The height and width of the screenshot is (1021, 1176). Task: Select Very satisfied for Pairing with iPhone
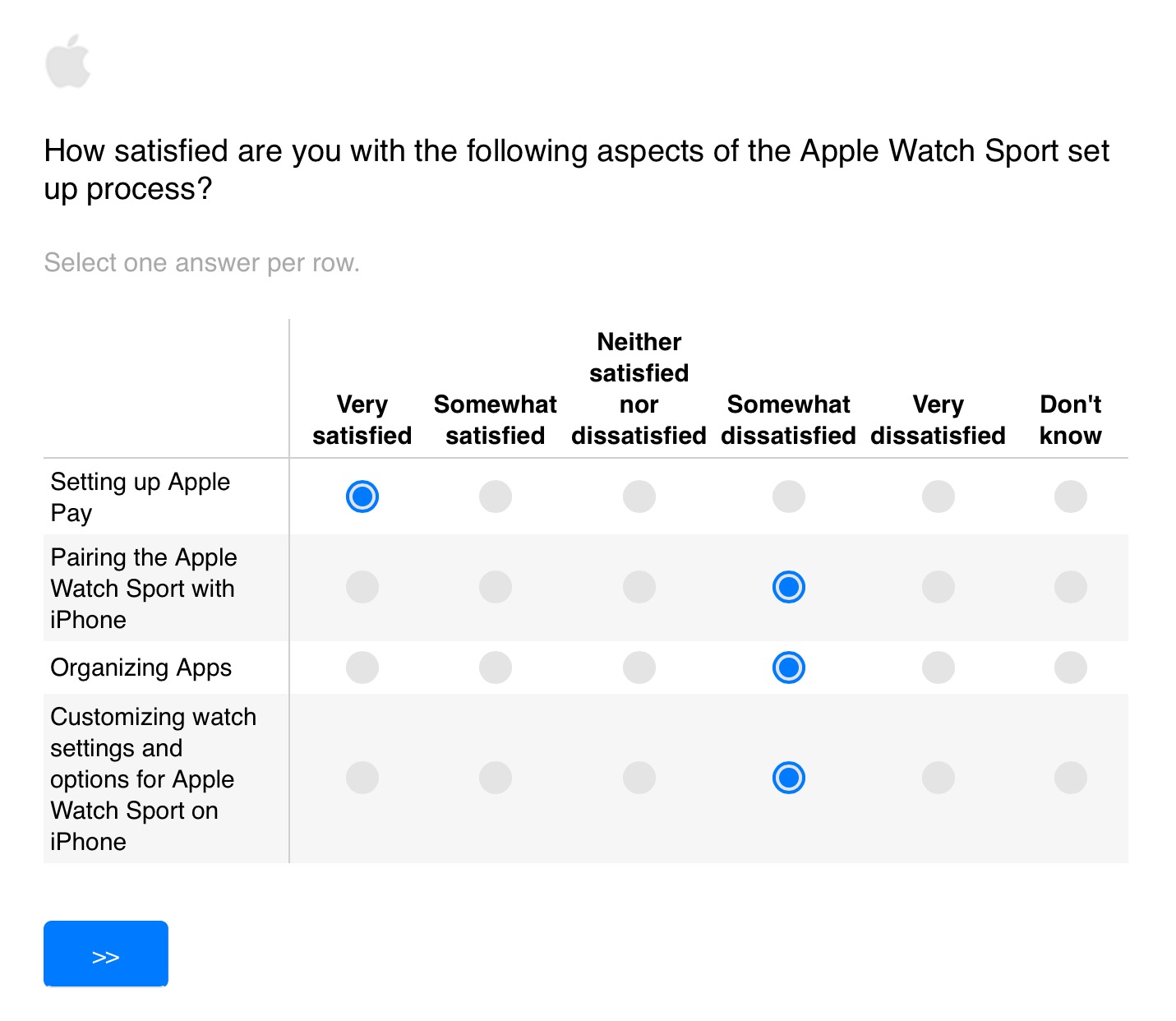[x=362, y=587]
